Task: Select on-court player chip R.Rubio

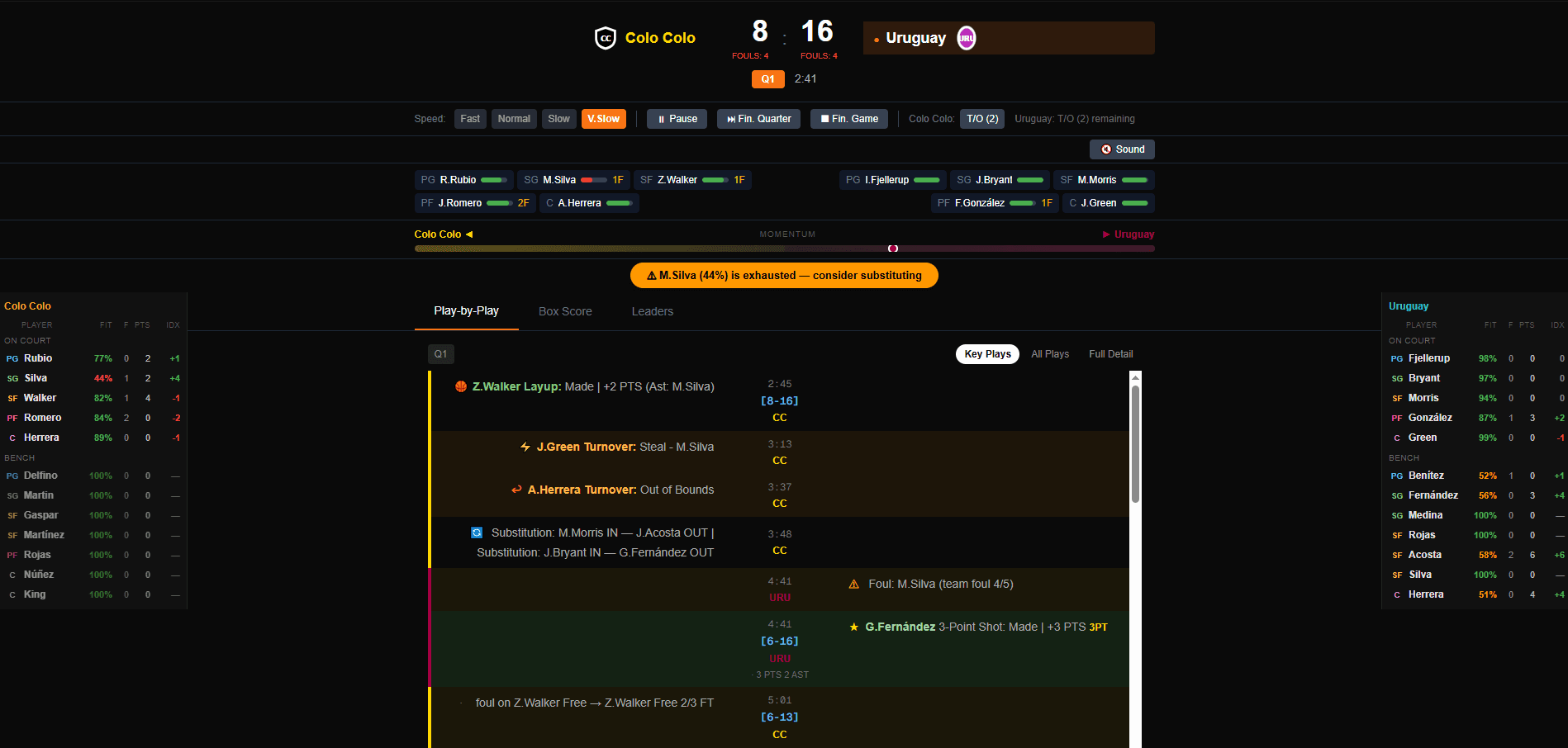Action: [x=463, y=180]
